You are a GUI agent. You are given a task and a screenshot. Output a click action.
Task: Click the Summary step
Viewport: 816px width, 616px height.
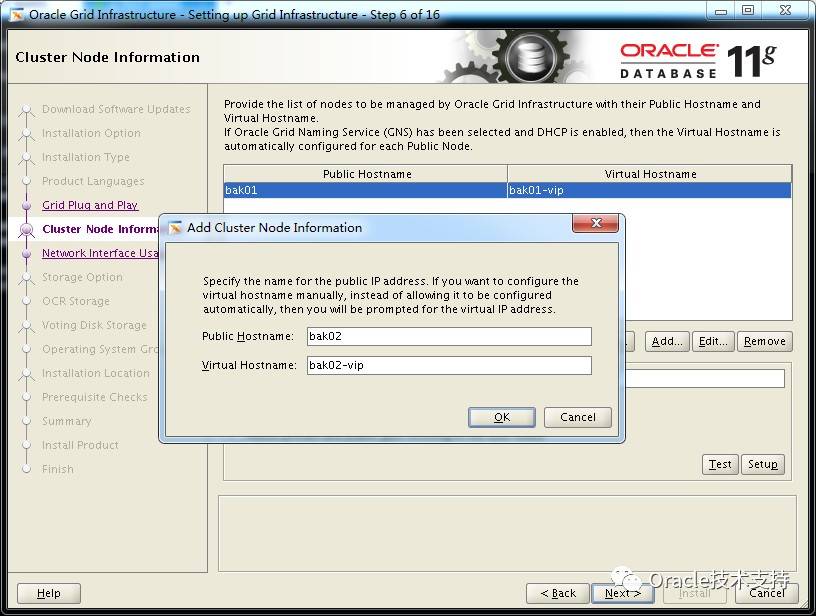point(67,421)
